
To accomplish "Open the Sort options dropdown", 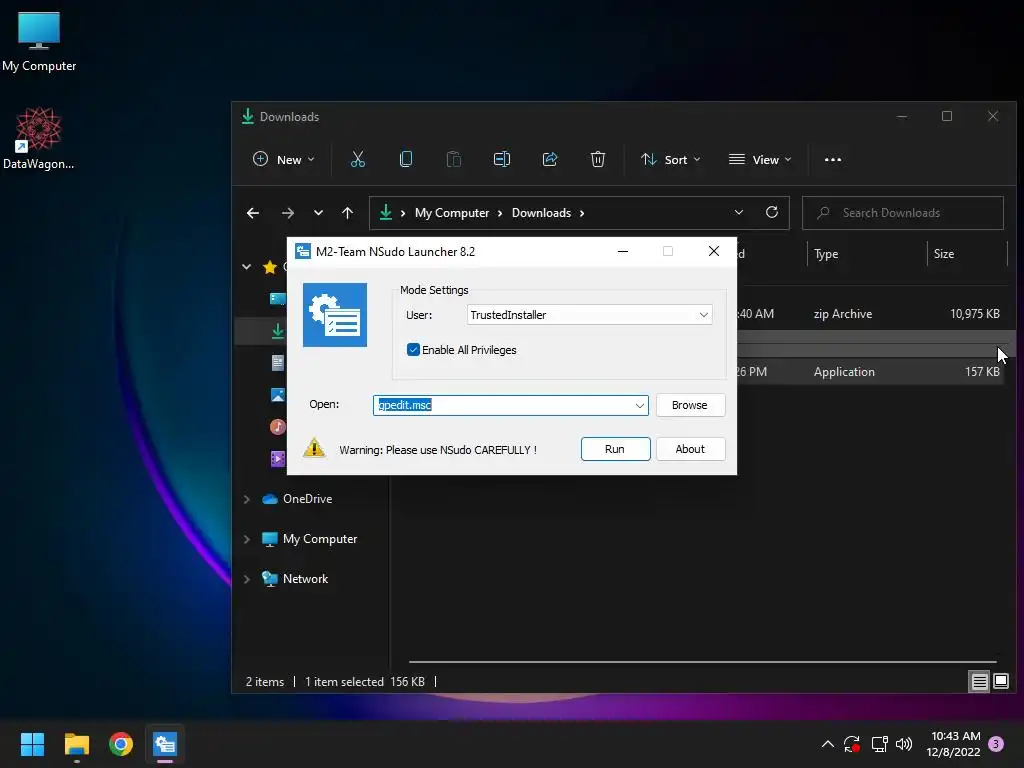I will 670,159.
